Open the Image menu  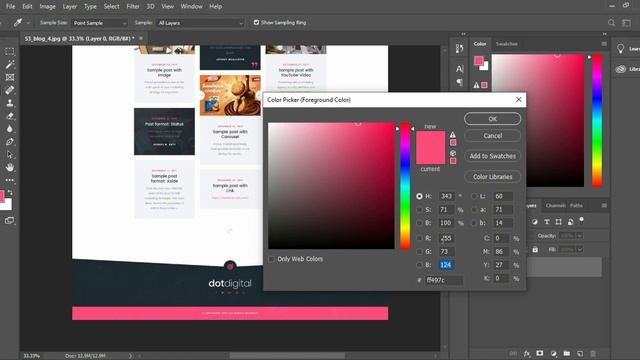coord(47,7)
